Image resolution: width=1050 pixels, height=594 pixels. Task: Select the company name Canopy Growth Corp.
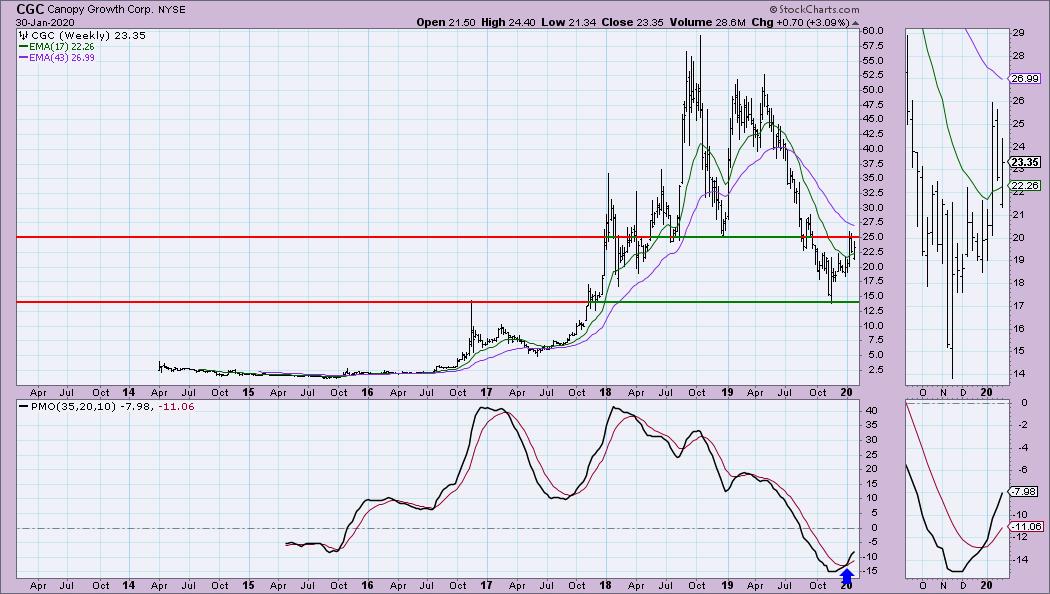[100, 10]
